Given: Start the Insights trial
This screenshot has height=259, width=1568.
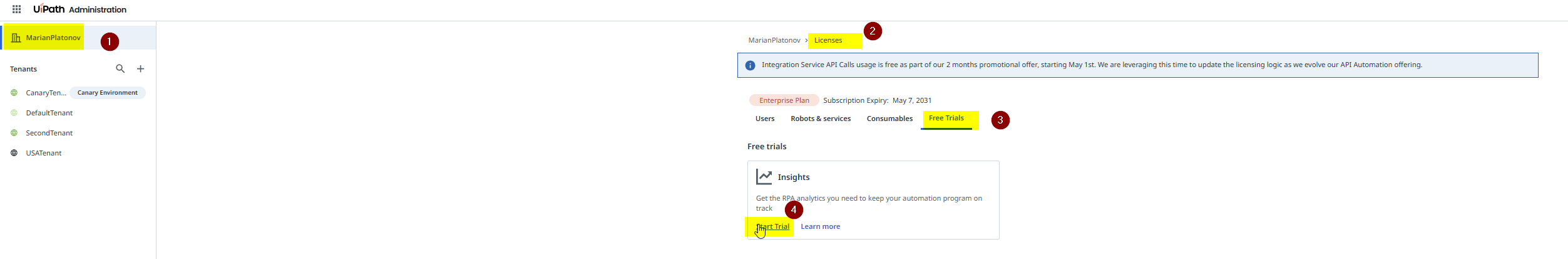Looking at the screenshot, I should click(773, 226).
